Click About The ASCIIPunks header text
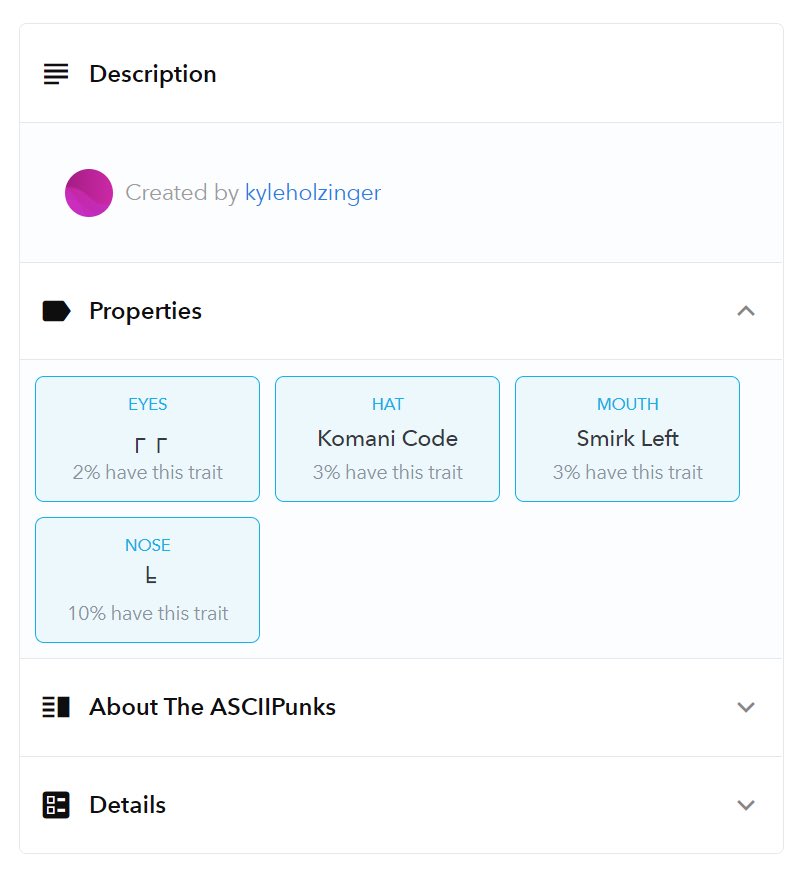Screen dimensions: 802x874 pos(212,707)
